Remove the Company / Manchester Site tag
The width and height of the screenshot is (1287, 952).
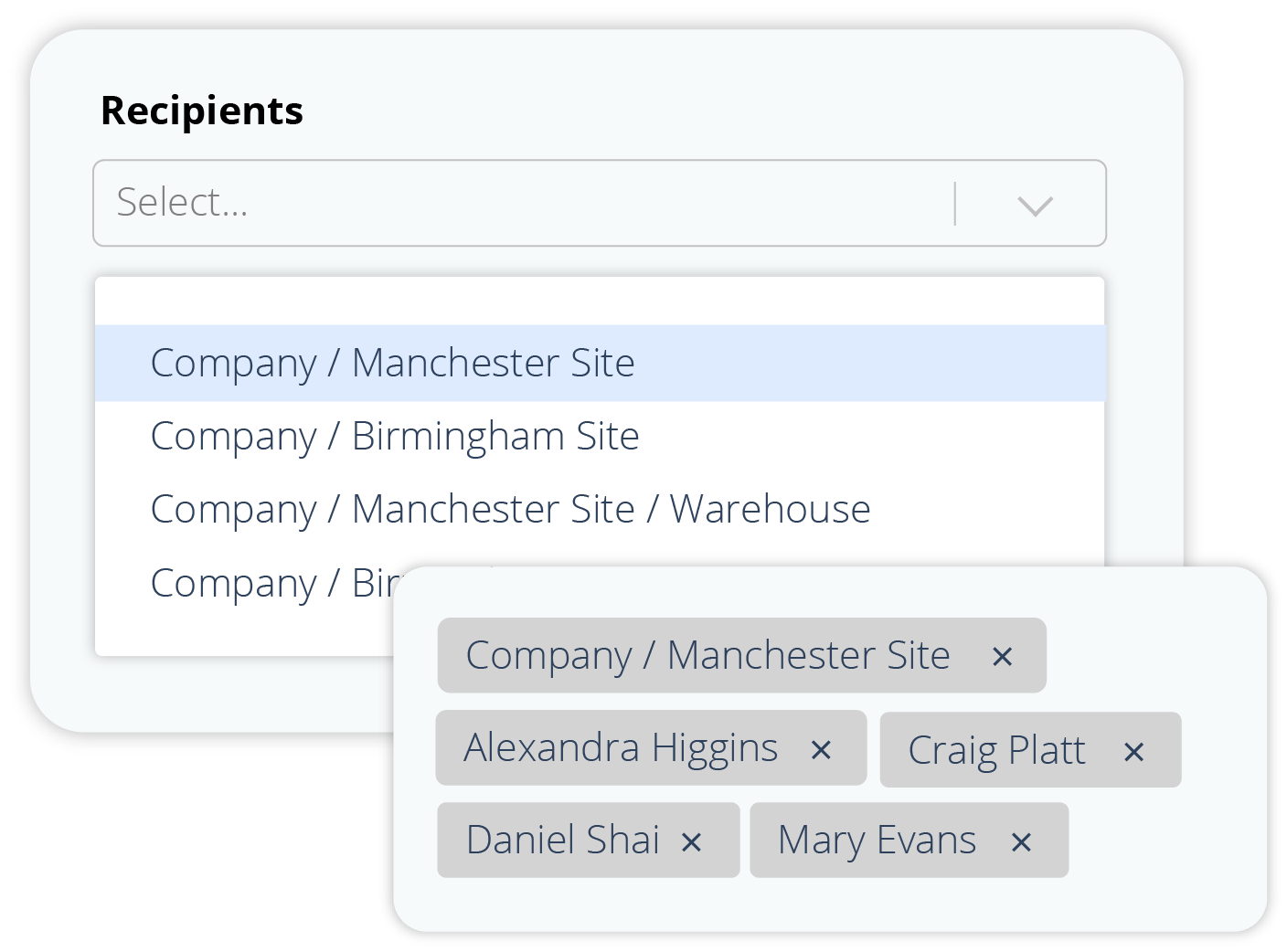click(1002, 657)
